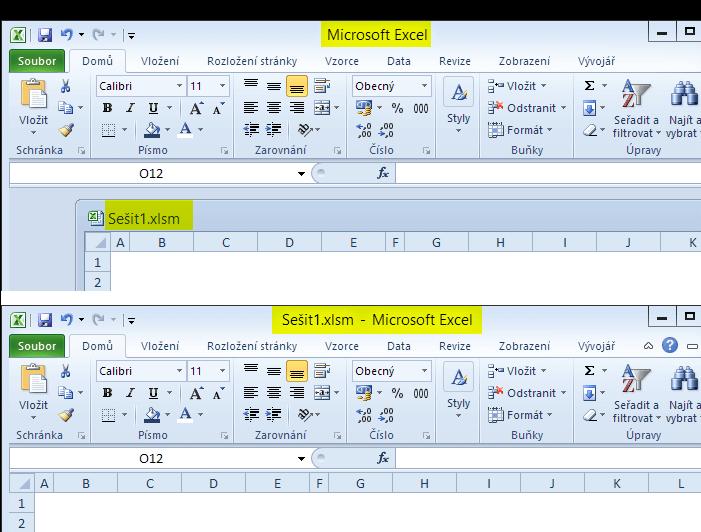Switch to Vývojář tab in bottom window

pyautogui.click(x=596, y=346)
